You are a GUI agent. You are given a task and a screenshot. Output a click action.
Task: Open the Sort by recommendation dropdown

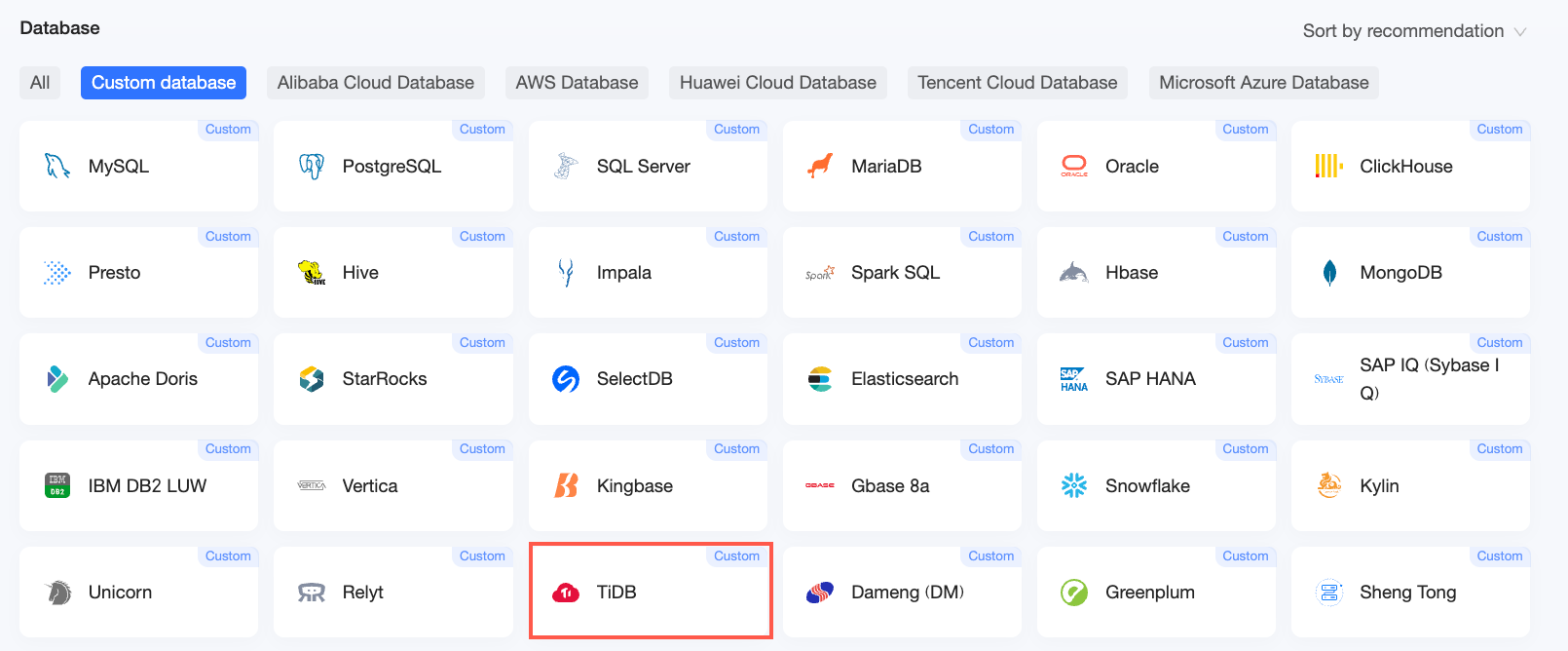pyautogui.click(x=1414, y=31)
